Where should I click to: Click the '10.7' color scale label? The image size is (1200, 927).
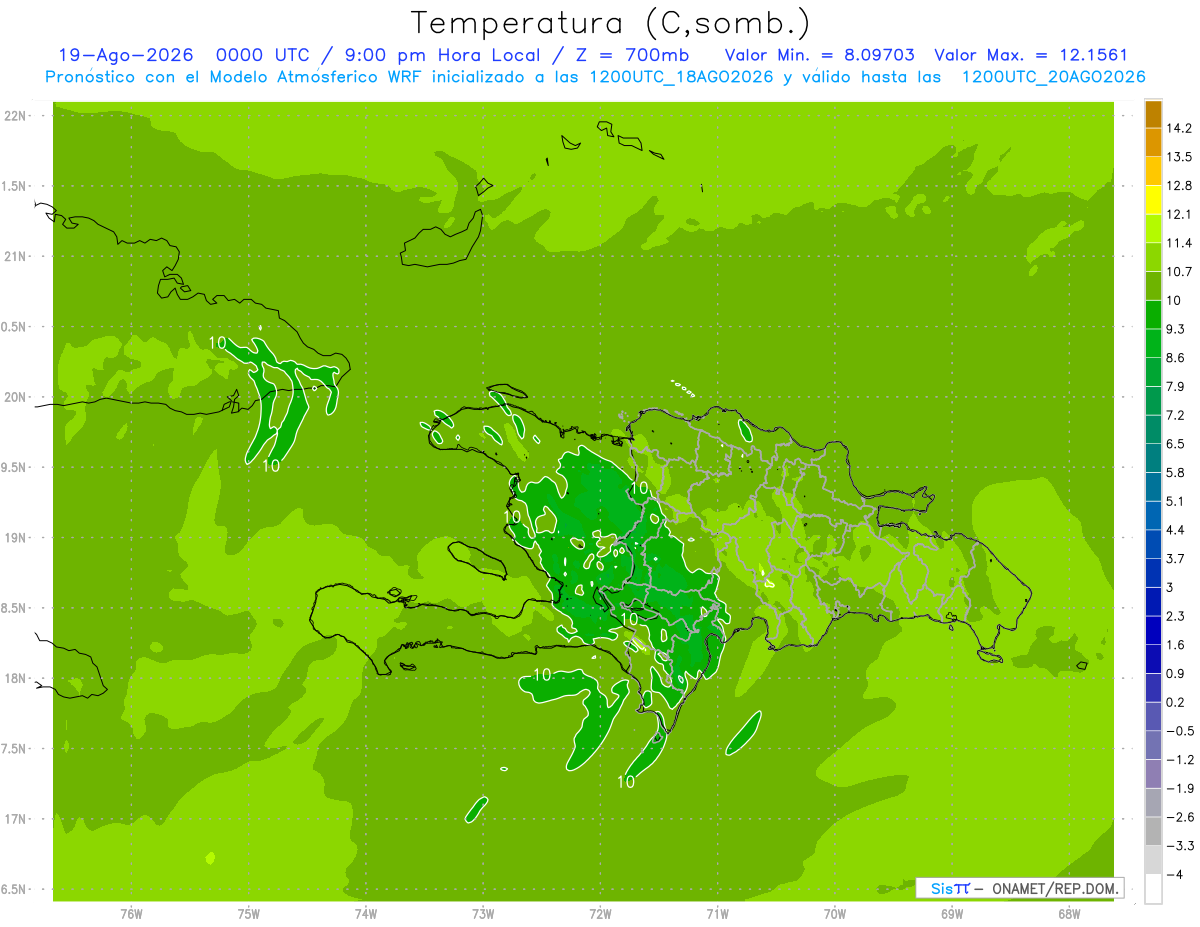pyautogui.click(x=1179, y=272)
